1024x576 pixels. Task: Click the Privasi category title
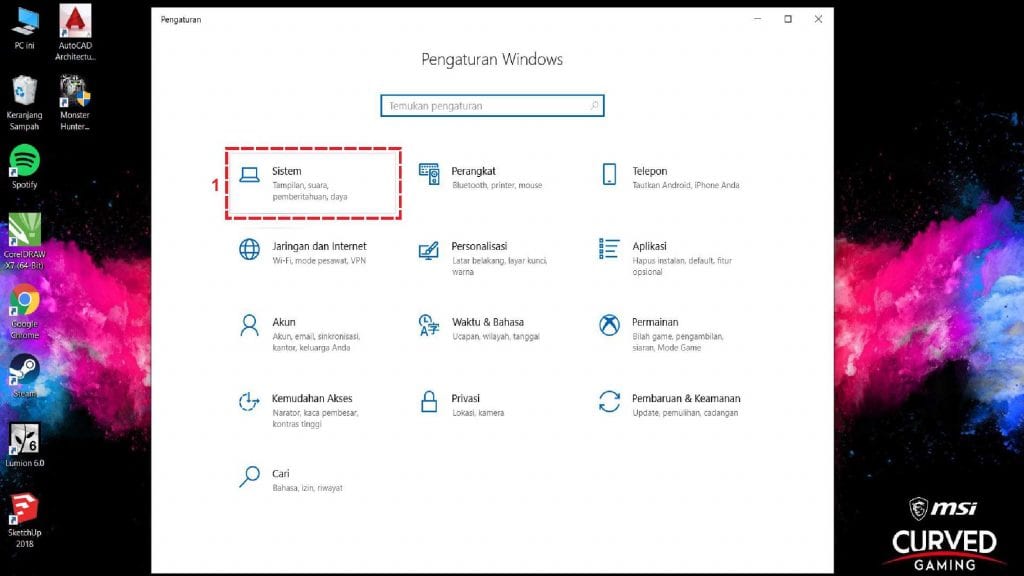click(466, 398)
